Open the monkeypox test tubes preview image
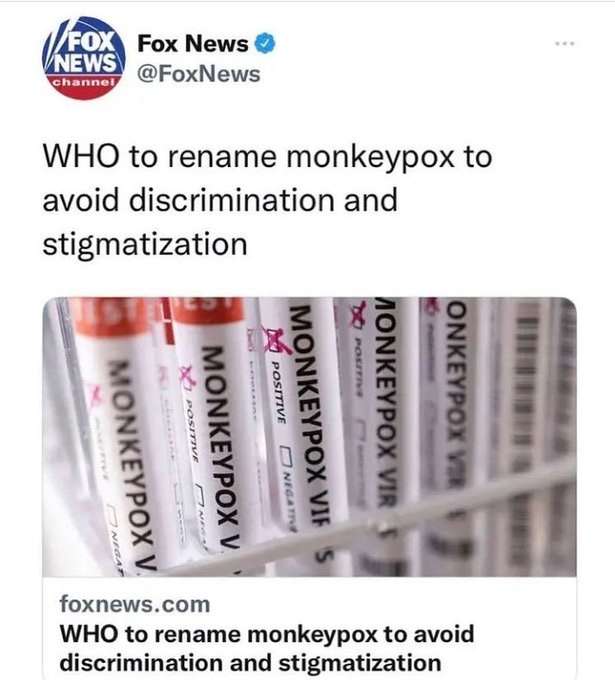Image resolution: width=615 pixels, height=680 pixels. 309,437
